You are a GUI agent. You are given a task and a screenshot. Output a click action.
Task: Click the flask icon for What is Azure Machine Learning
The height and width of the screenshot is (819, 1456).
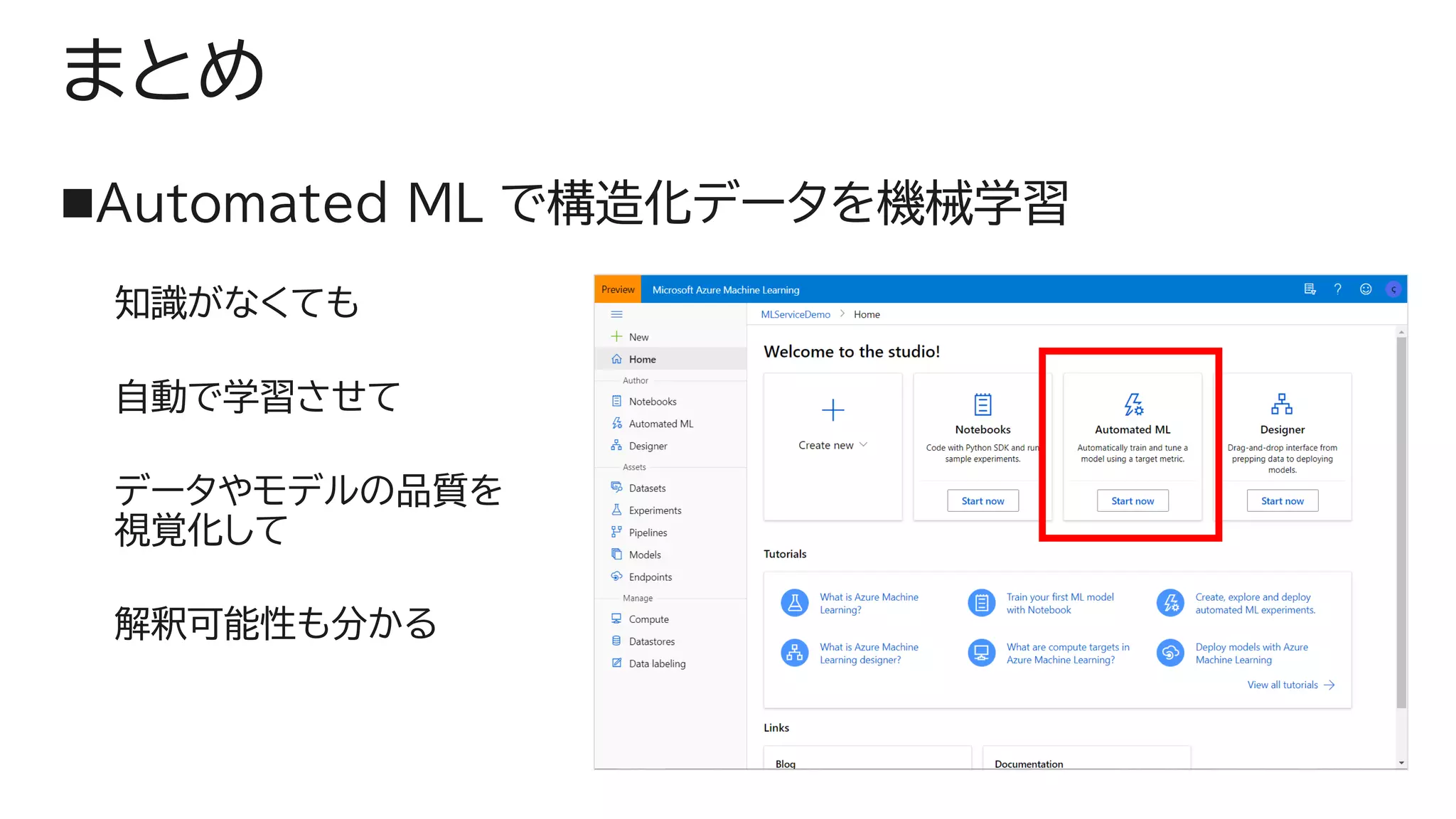(x=795, y=603)
